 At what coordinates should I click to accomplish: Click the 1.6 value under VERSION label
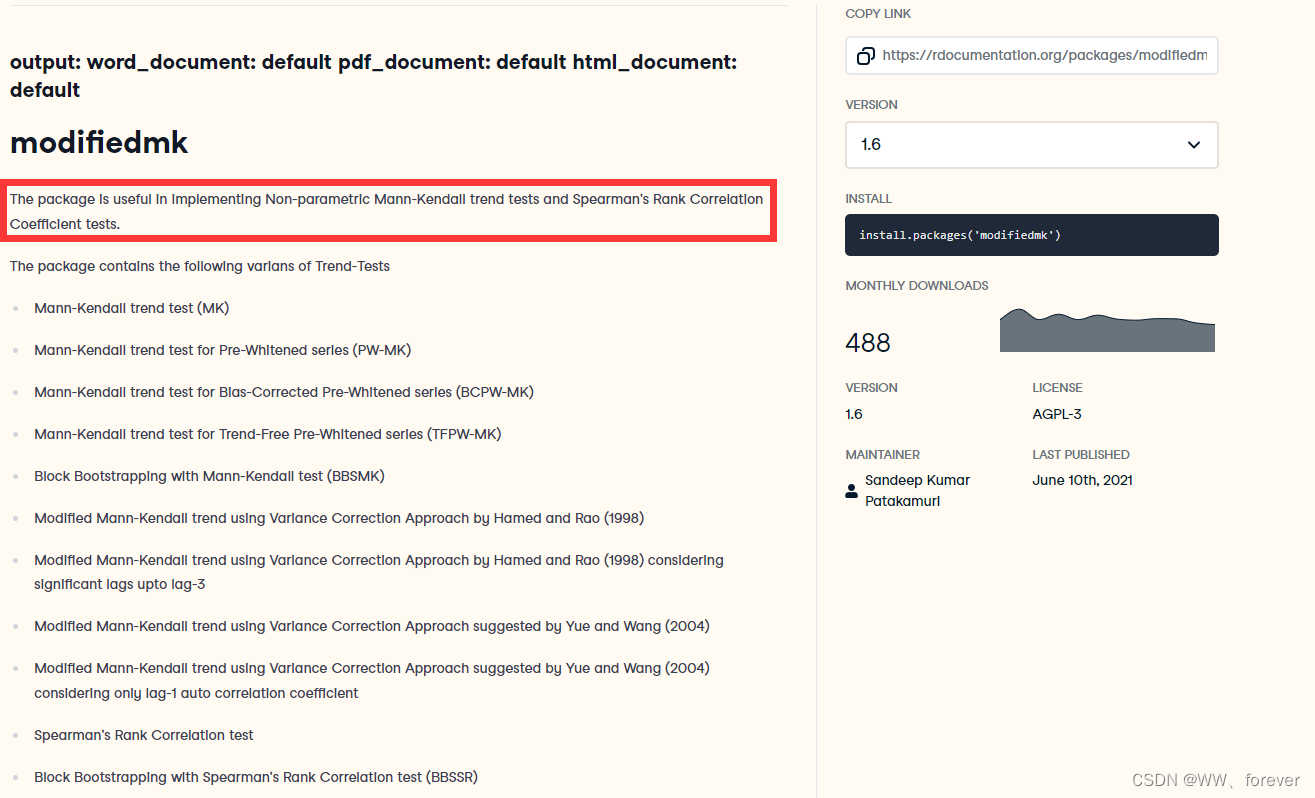pyautogui.click(x=853, y=414)
